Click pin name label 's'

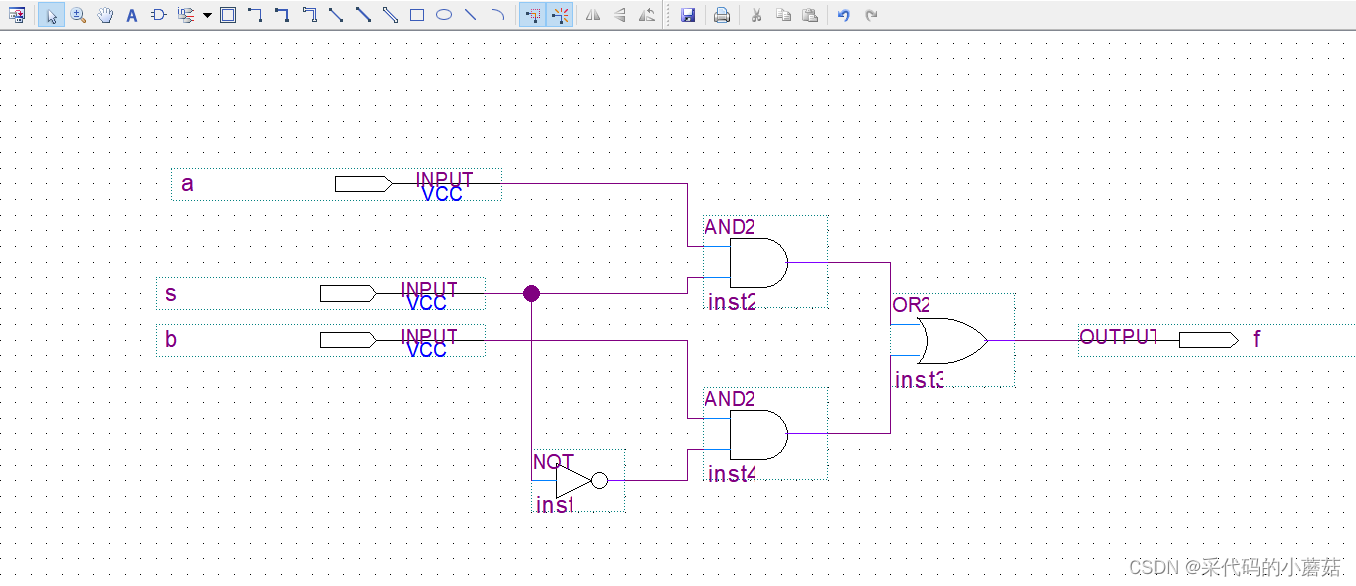coord(171,294)
